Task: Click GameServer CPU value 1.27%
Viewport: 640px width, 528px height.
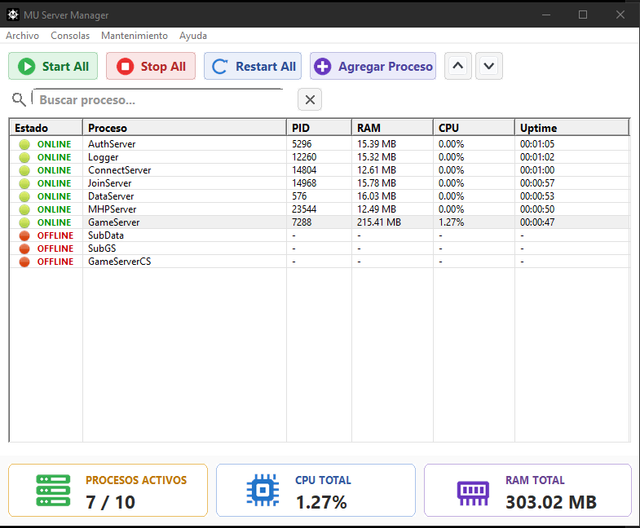Action: click(x=451, y=222)
